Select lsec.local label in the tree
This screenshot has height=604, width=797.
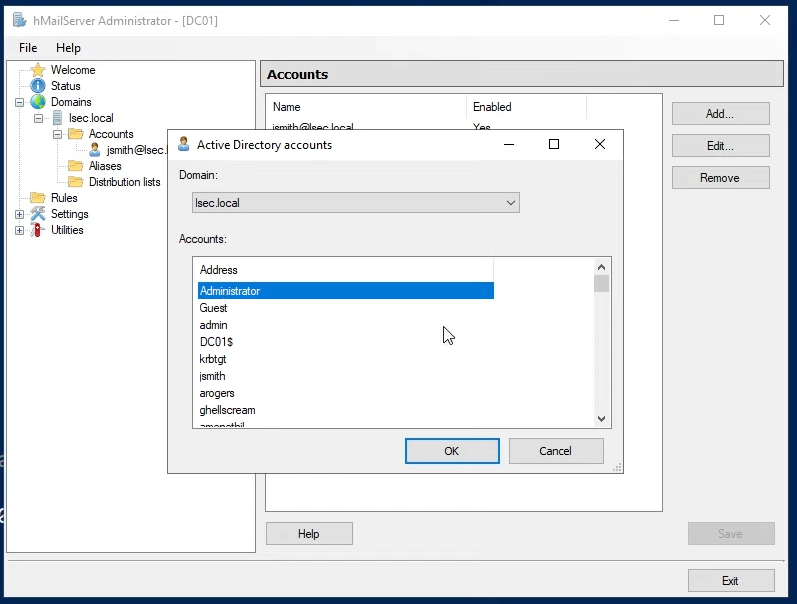coord(91,118)
